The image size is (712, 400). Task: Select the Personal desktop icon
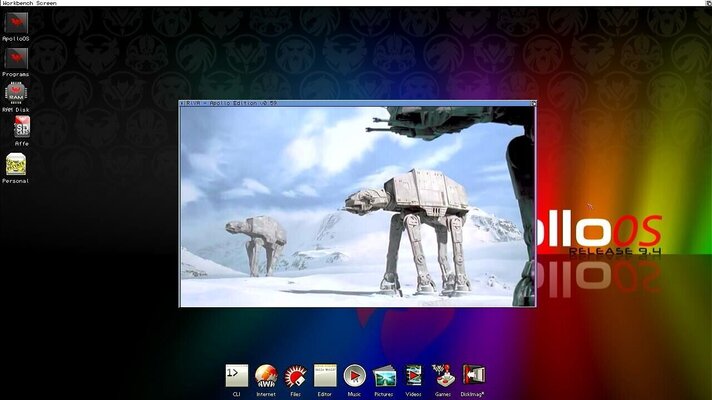pos(15,164)
